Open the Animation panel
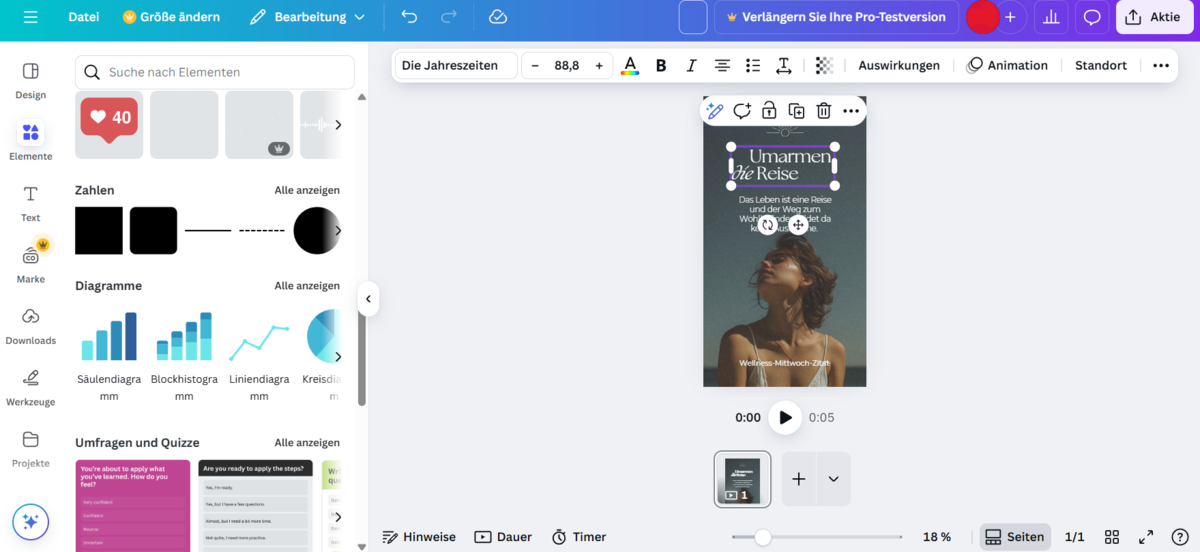This screenshot has height=552, width=1200. (1007, 66)
